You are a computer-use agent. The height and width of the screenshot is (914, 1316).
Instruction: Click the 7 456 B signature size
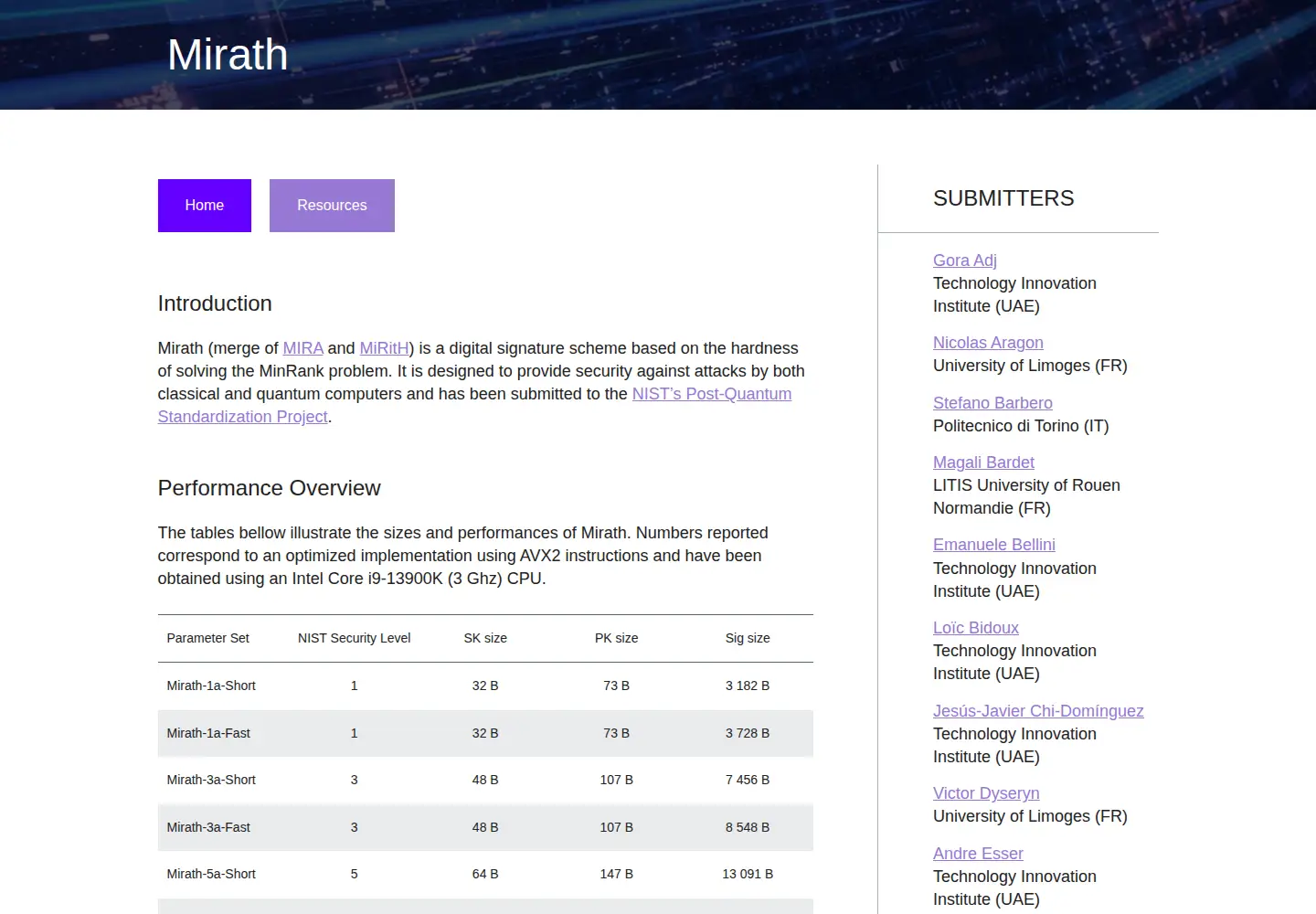click(748, 780)
